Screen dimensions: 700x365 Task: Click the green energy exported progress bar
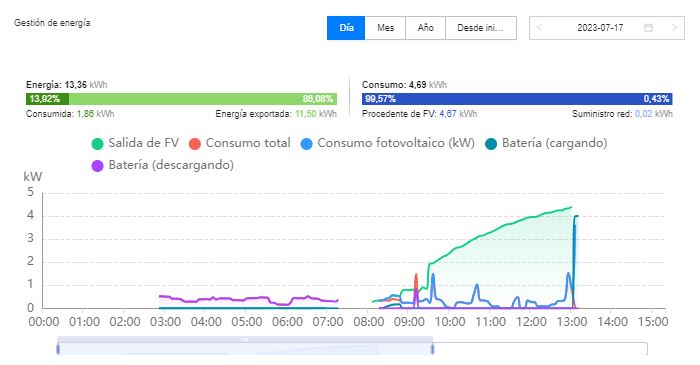(203, 99)
